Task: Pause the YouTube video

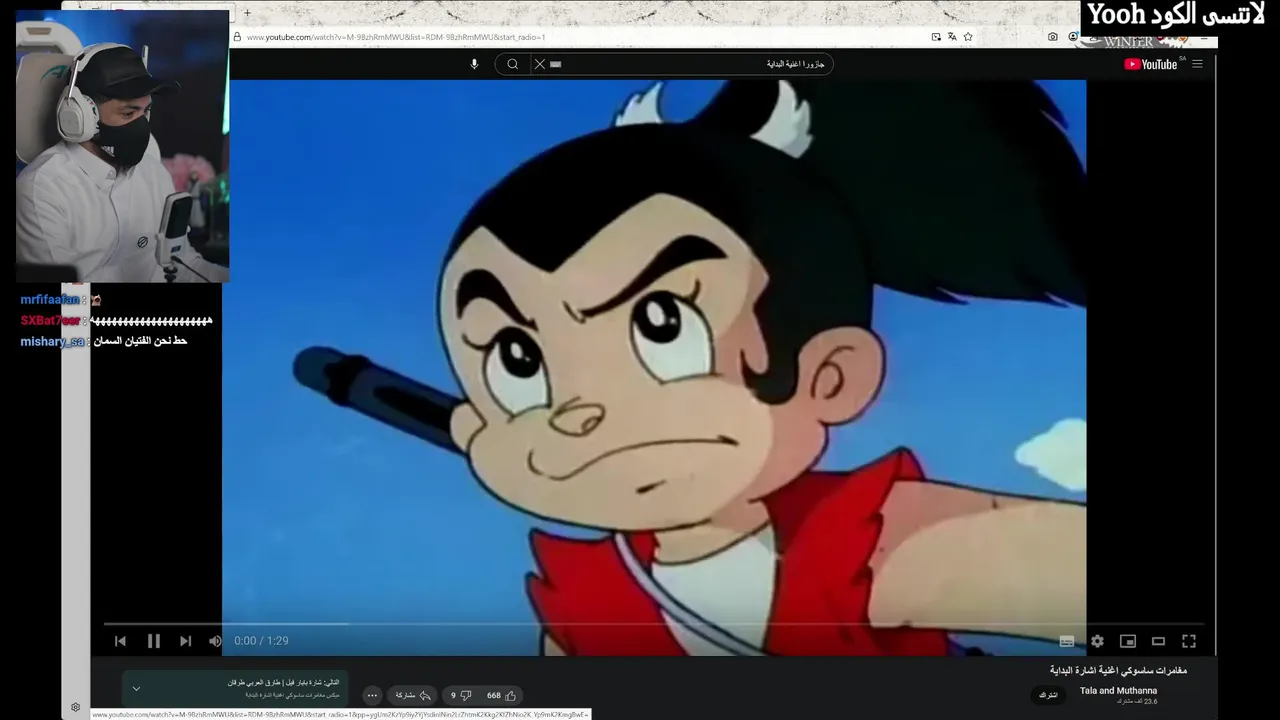Action: click(153, 641)
